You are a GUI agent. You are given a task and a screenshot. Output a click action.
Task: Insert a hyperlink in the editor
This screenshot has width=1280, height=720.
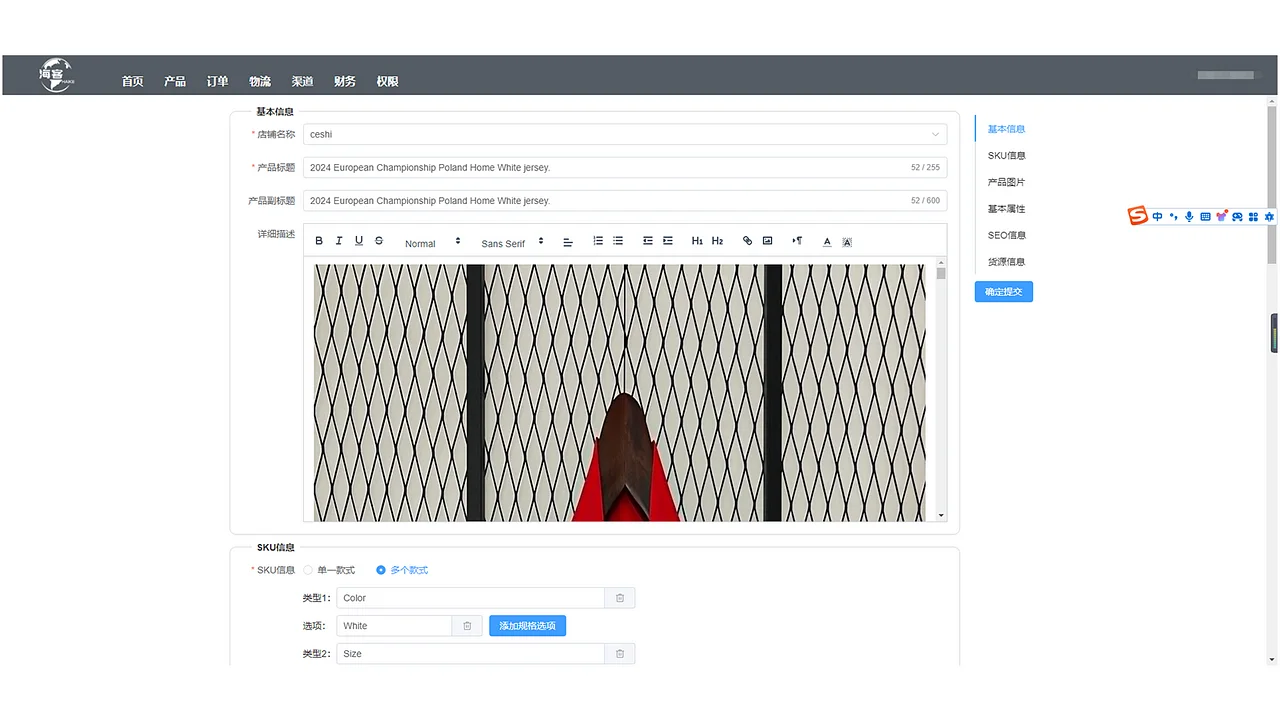point(747,240)
